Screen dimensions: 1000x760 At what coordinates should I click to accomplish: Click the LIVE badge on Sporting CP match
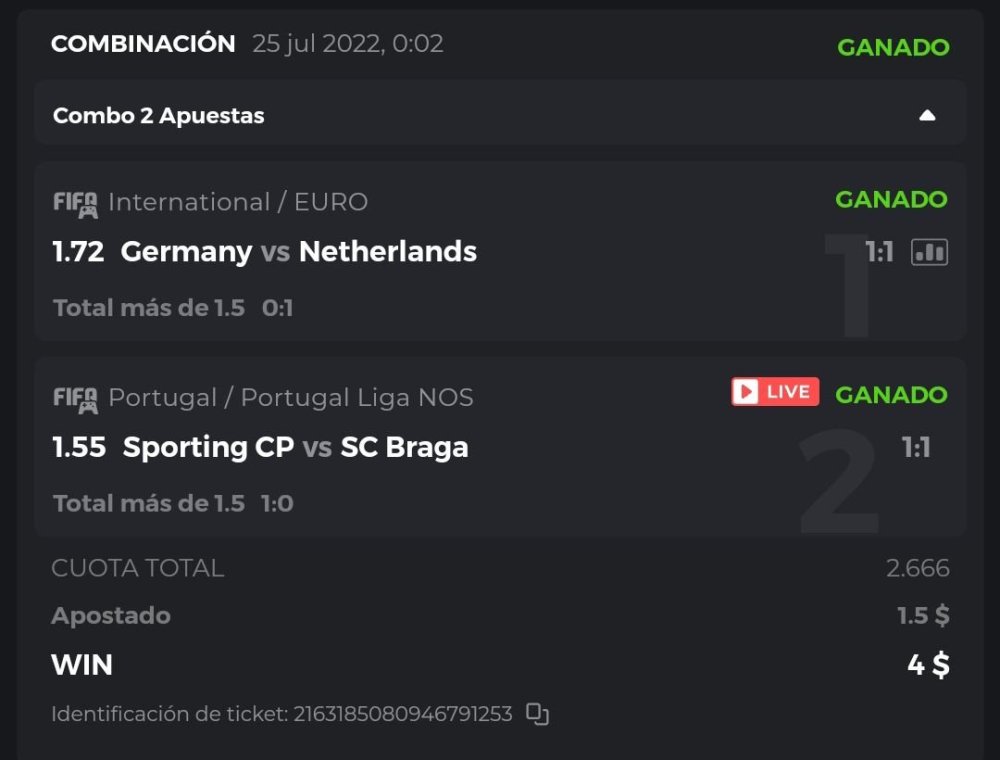pos(775,392)
